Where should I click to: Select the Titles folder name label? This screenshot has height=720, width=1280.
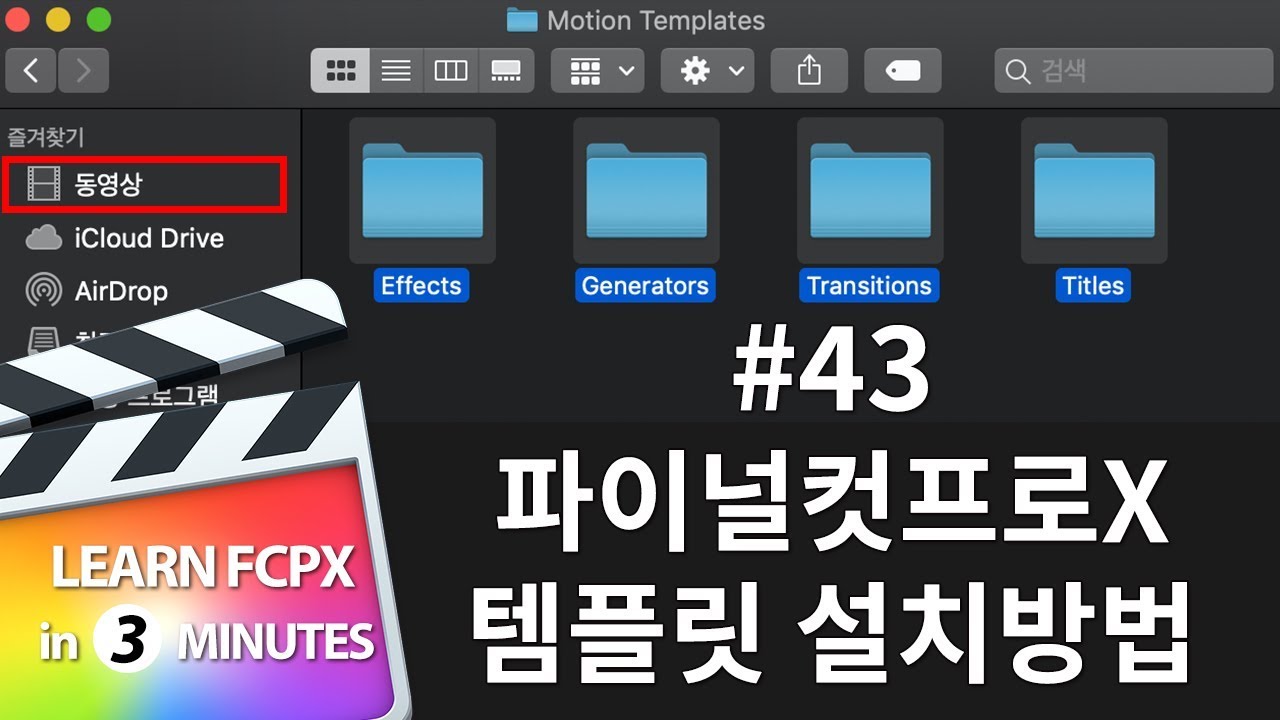pos(1093,286)
